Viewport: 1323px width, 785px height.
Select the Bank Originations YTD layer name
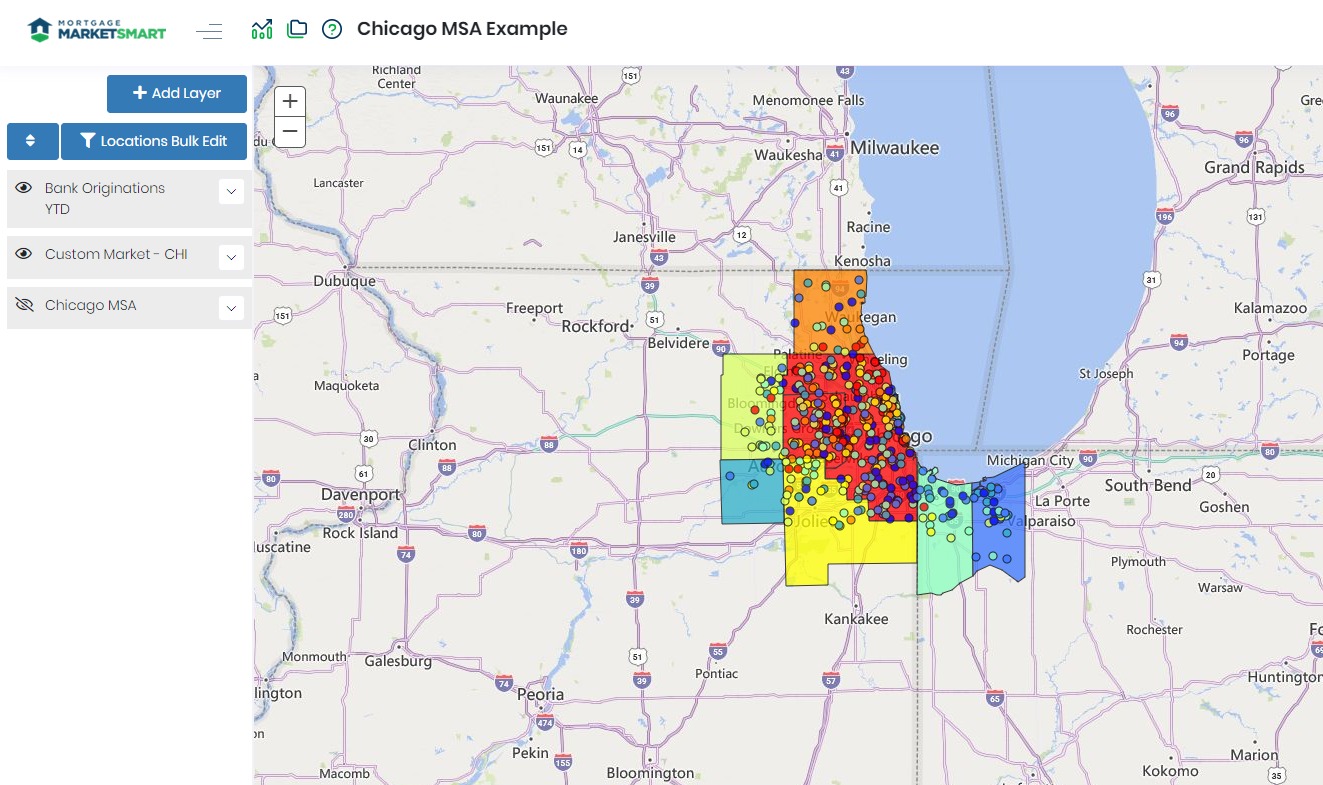[105, 198]
